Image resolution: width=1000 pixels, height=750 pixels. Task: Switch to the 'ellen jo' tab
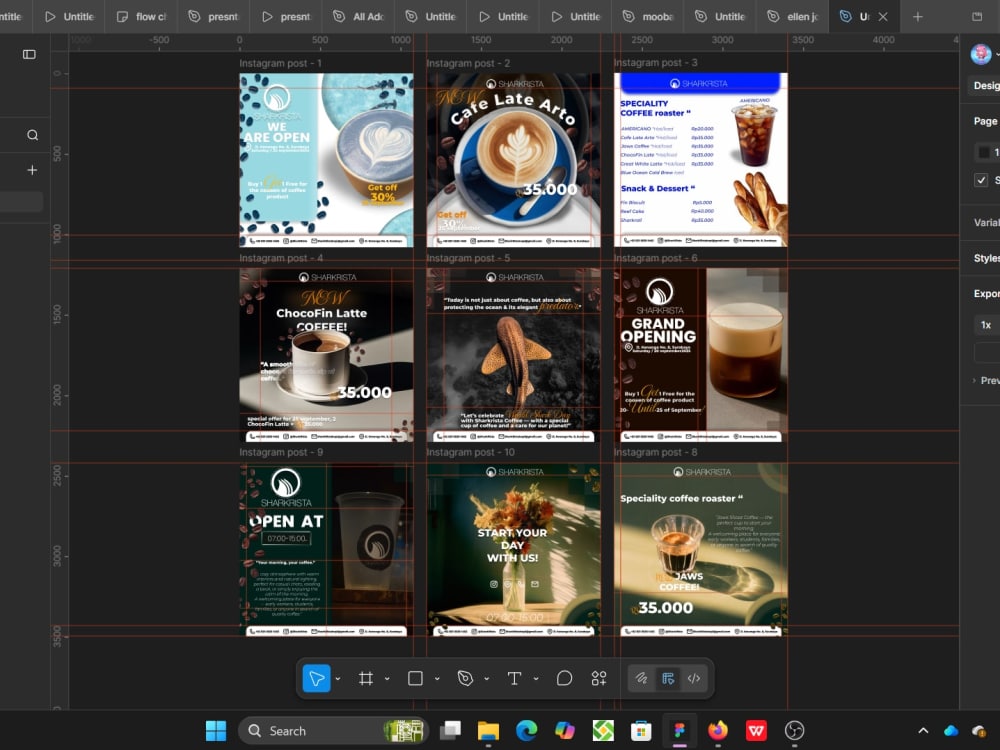point(794,17)
